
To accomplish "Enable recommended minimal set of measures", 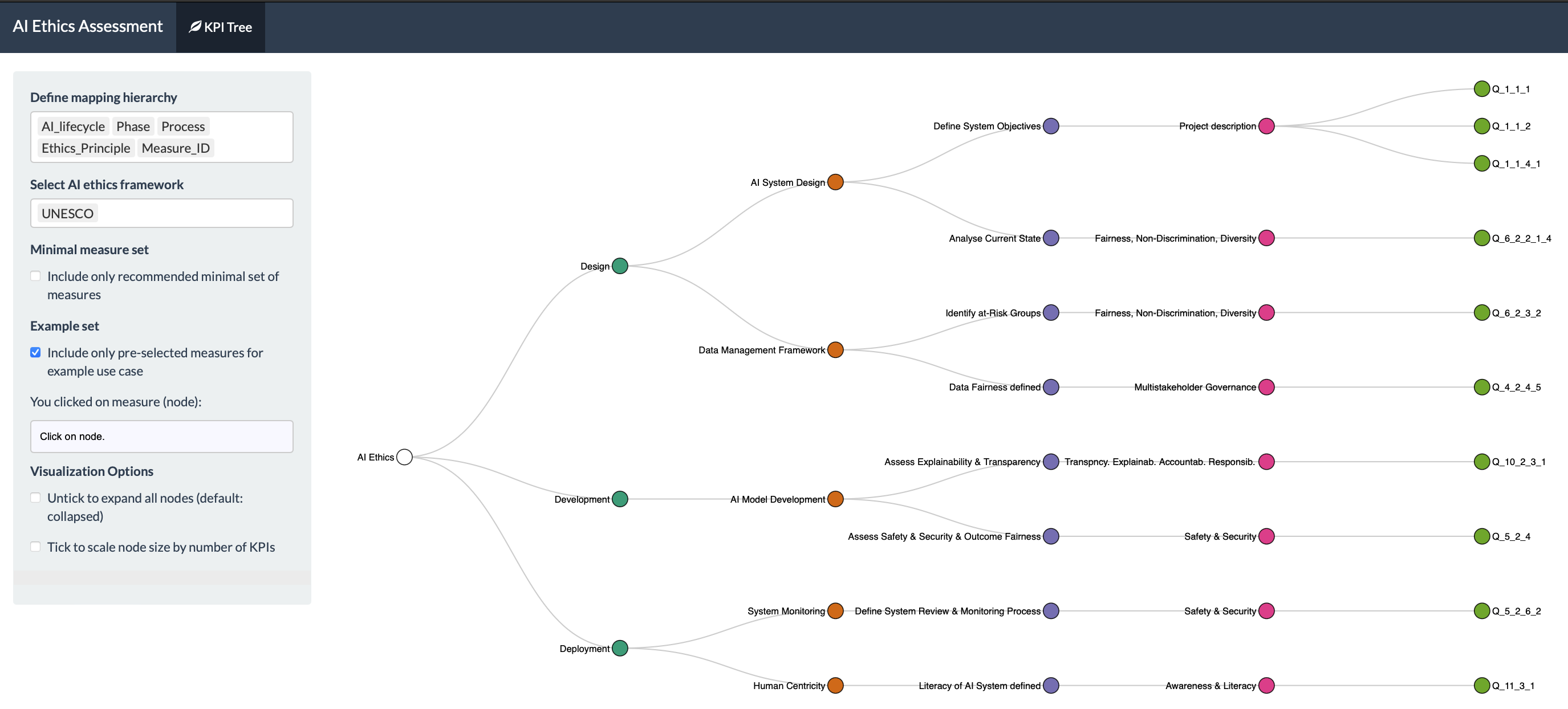I will [36, 276].
